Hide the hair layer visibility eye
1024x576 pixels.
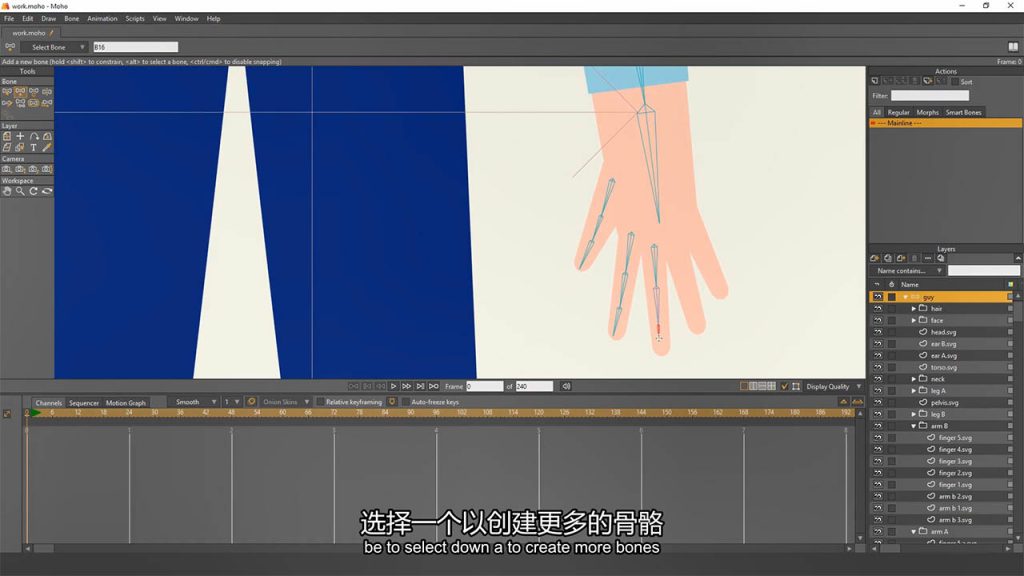[878, 309]
